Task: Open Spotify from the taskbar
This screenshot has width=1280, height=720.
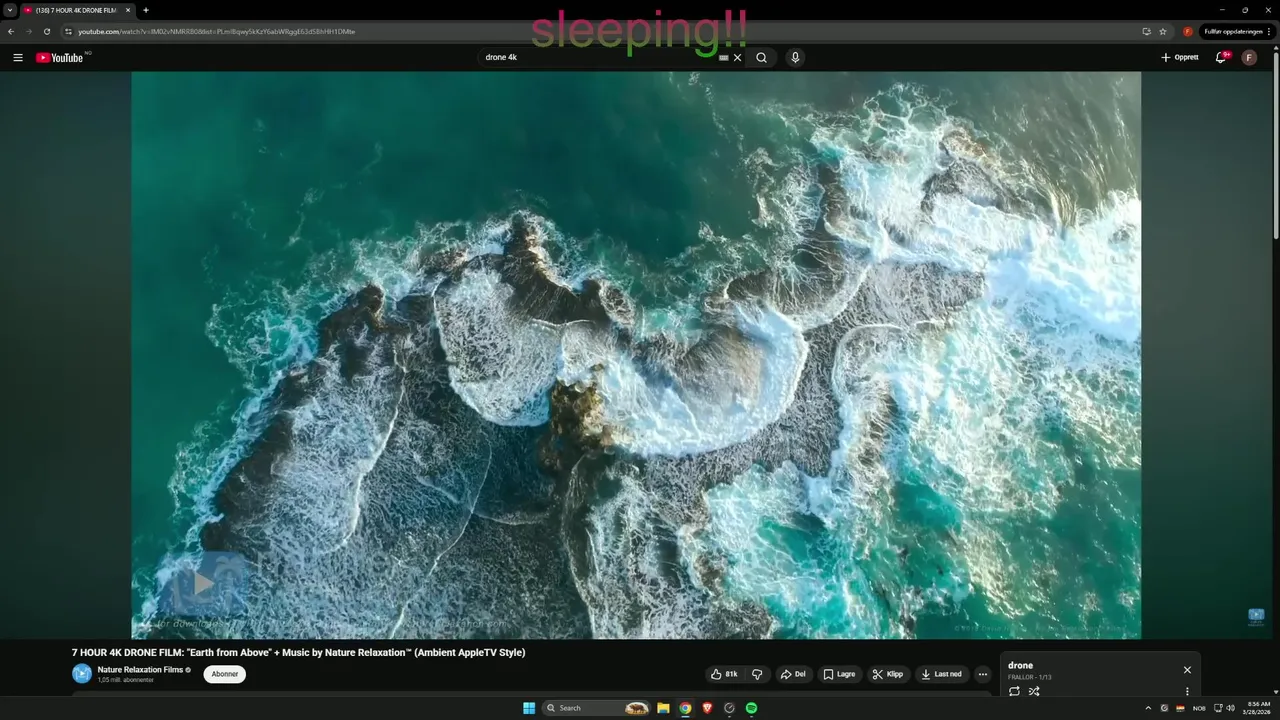Action: click(751, 708)
